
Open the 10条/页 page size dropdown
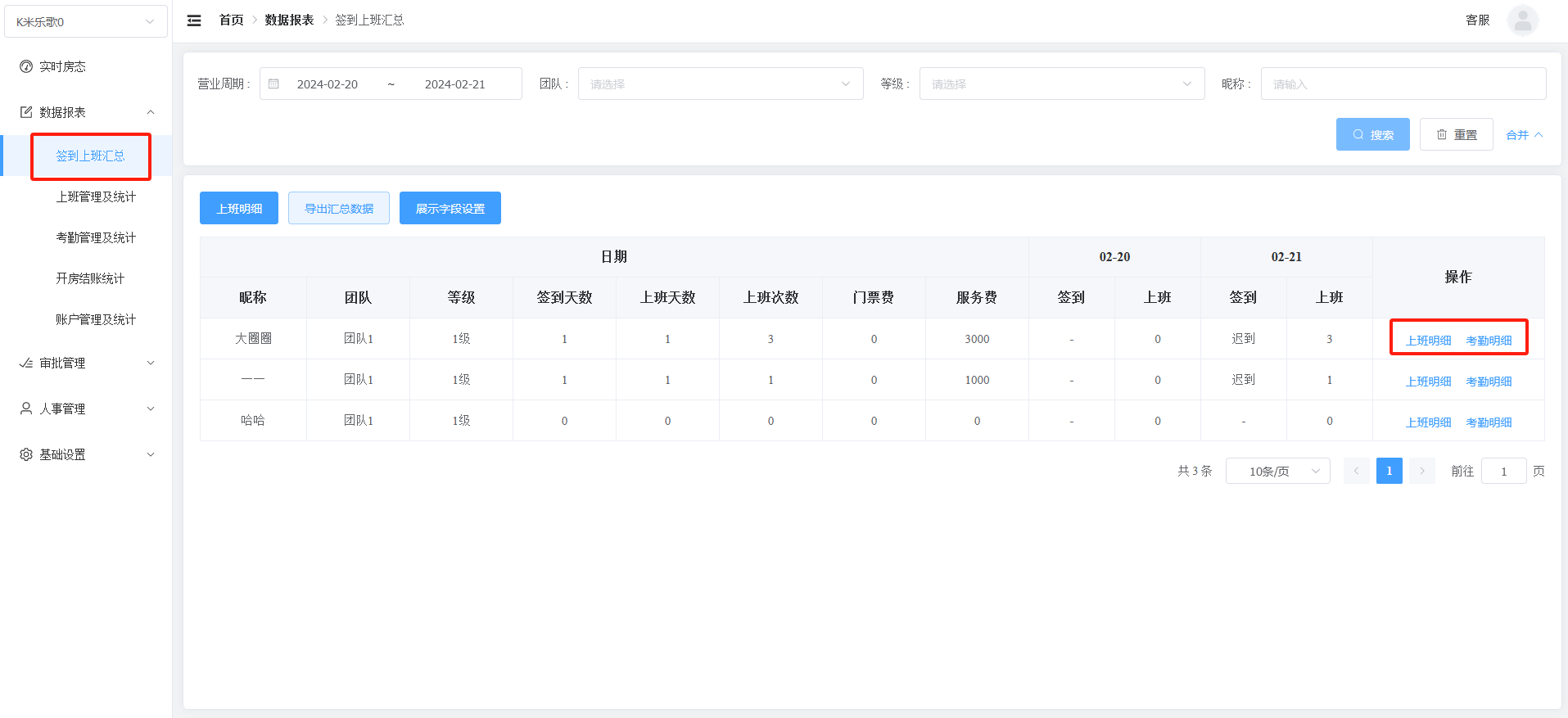coord(1277,471)
